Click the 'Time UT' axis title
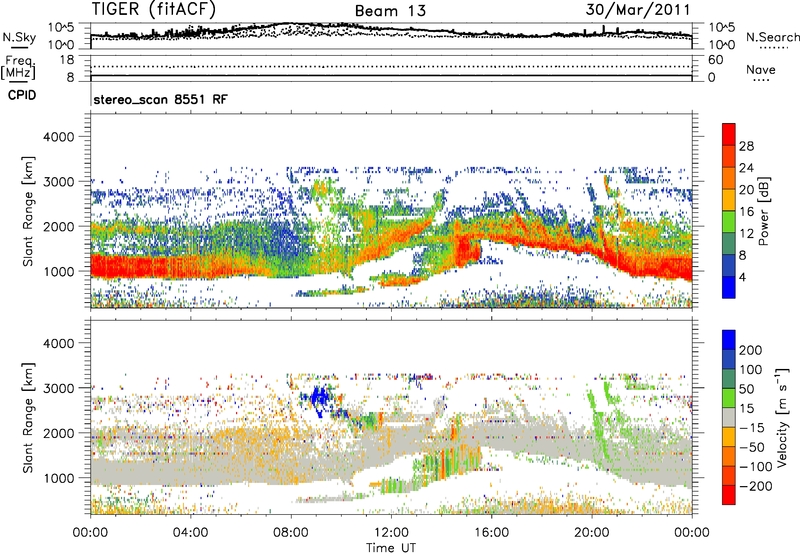This screenshot has width=800, height=554. (x=391, y=548)
